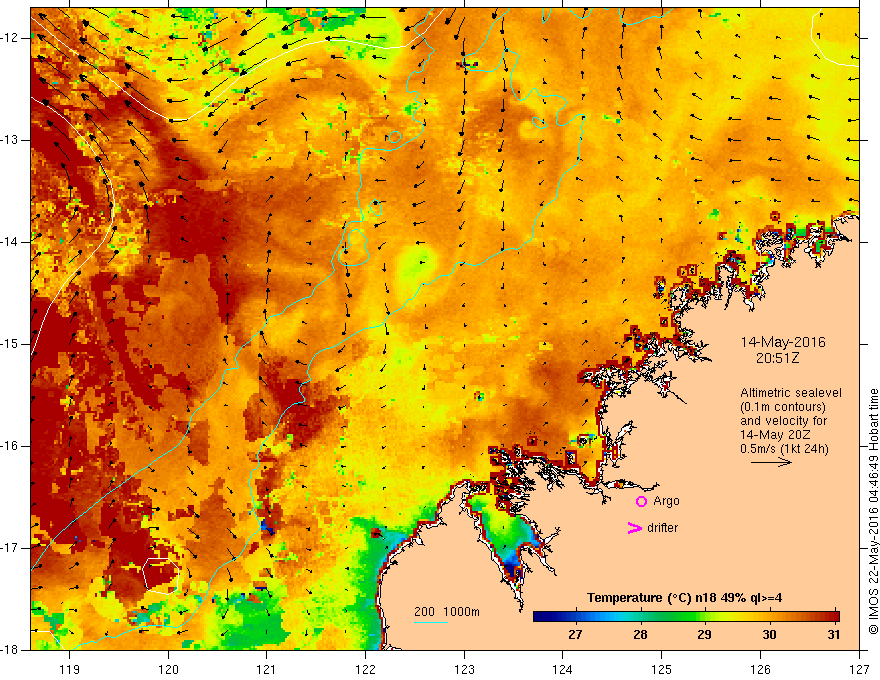Click the 'Temperature (°C) n18 49% ql>=4' title
Screen dimensions: 880x680
684,598
